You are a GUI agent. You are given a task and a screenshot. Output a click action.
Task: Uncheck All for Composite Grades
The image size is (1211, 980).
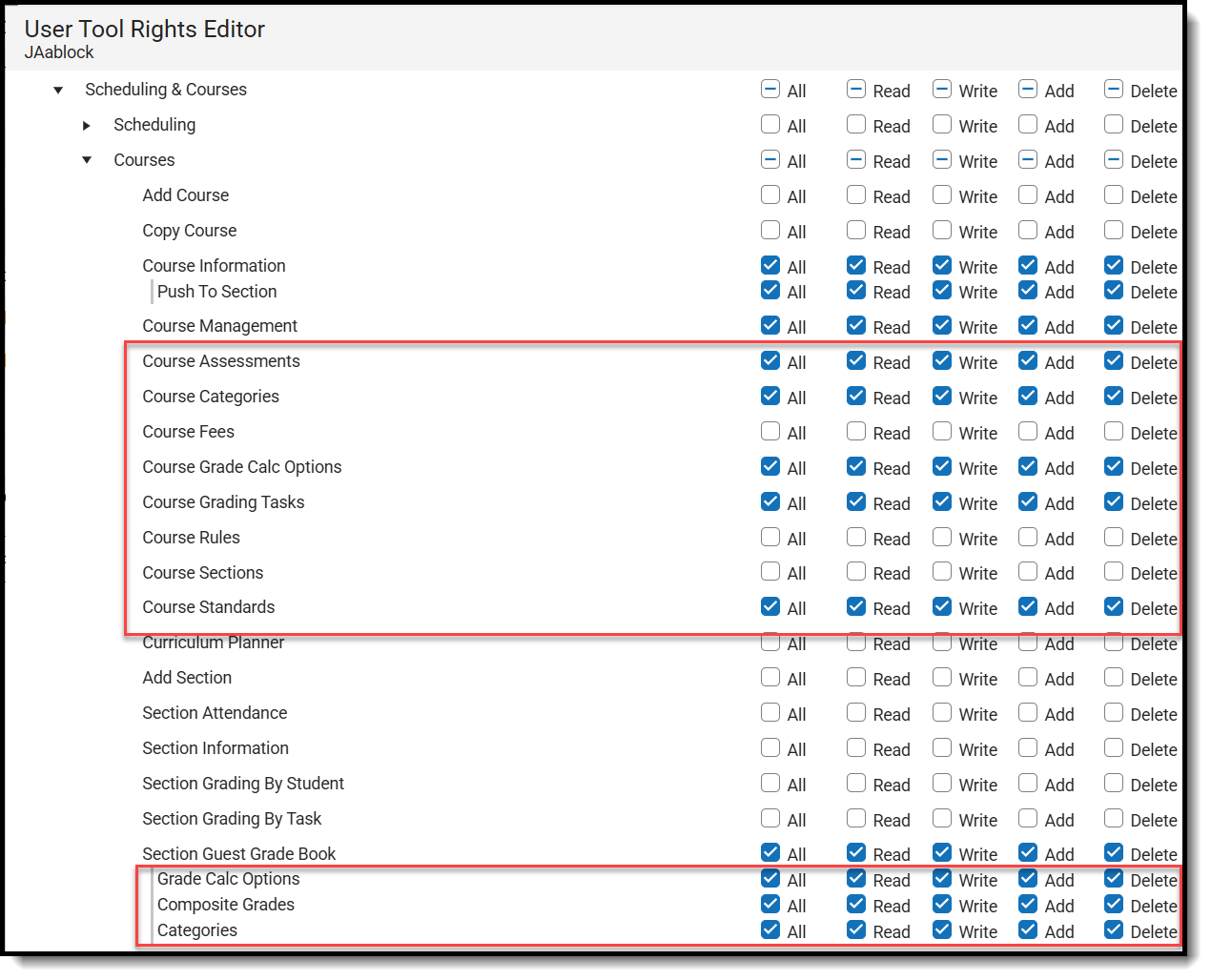pos(770,905)
